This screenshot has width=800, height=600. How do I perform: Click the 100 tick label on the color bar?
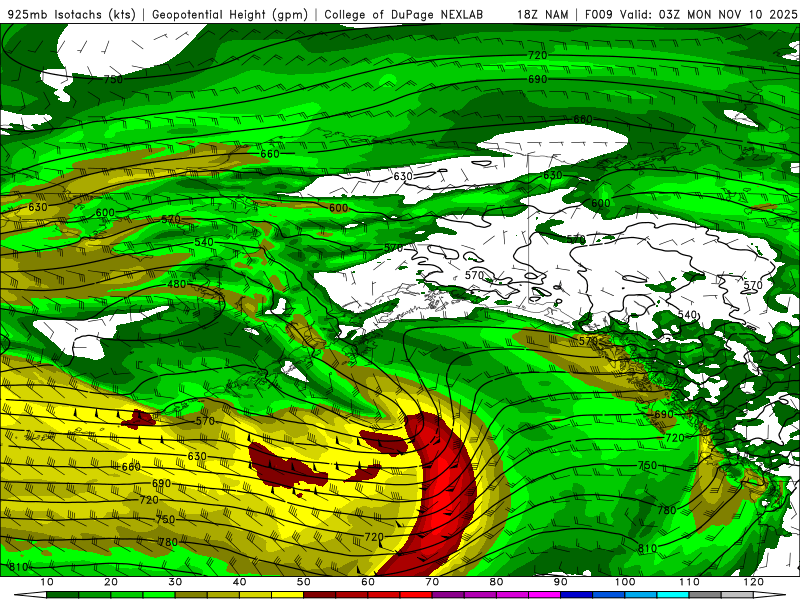pyautogui.click(x=624, y=582)
